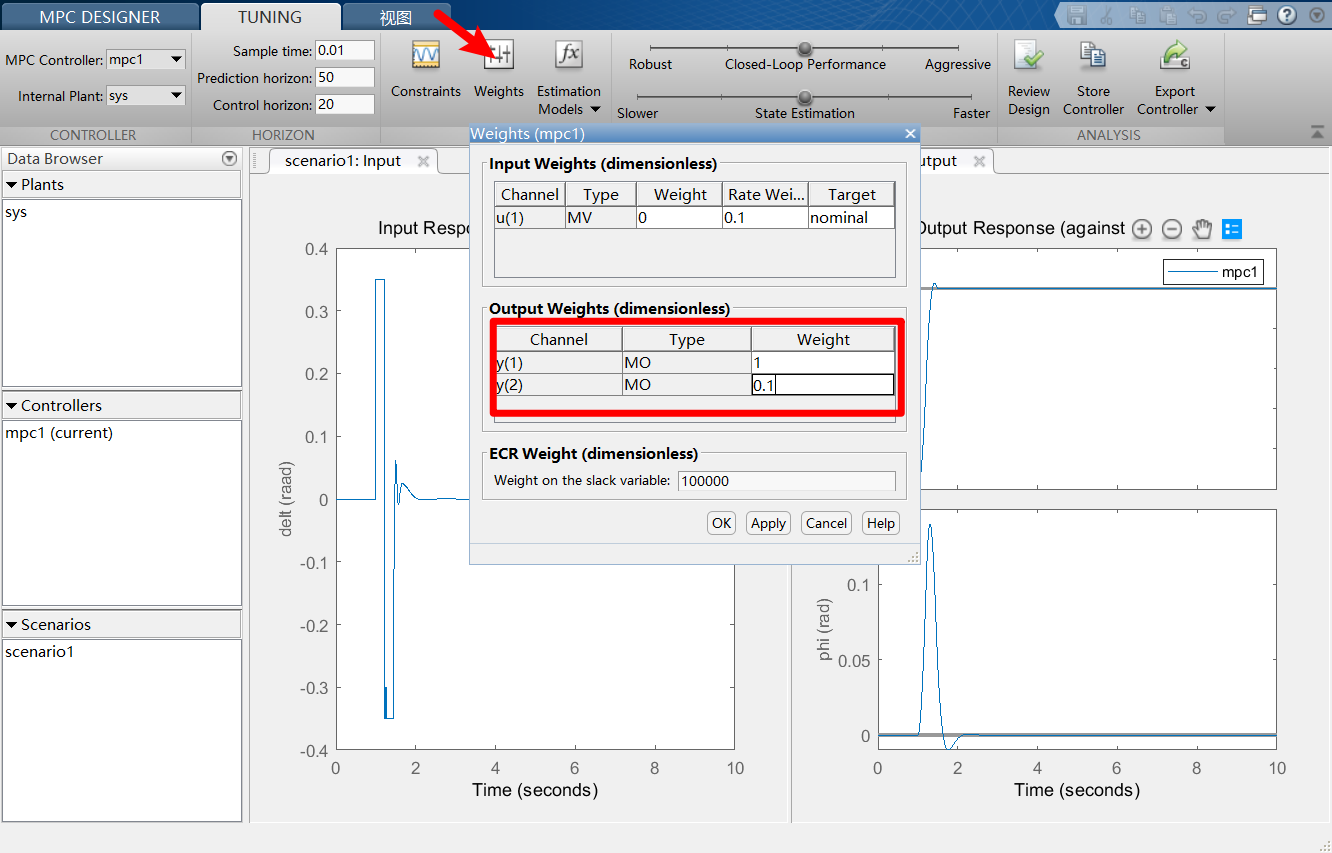1332x853 pixels.
Task: Adjust State Estimation slider handle
Action: [x=805, y=97]
